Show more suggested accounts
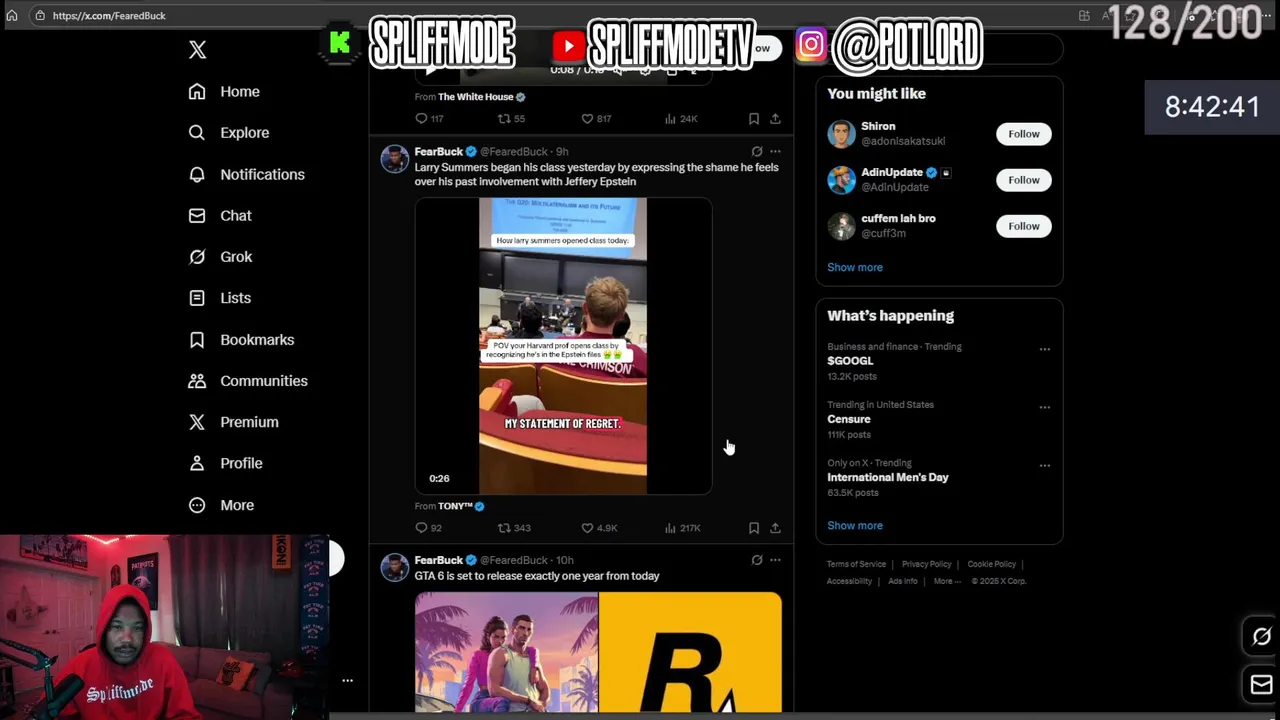This screenshot has height=720, width=1280. (855, 267)
